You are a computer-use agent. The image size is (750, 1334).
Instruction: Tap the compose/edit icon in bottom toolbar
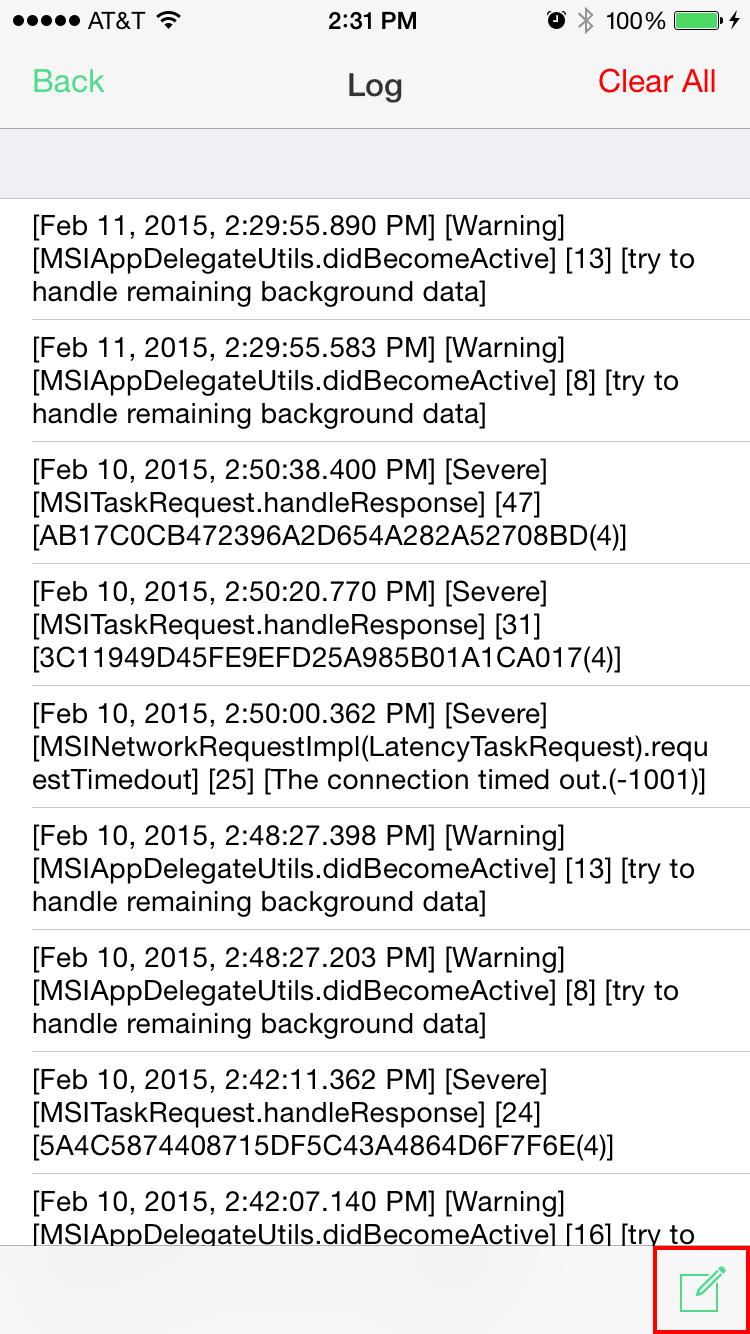pos(702,1289)
